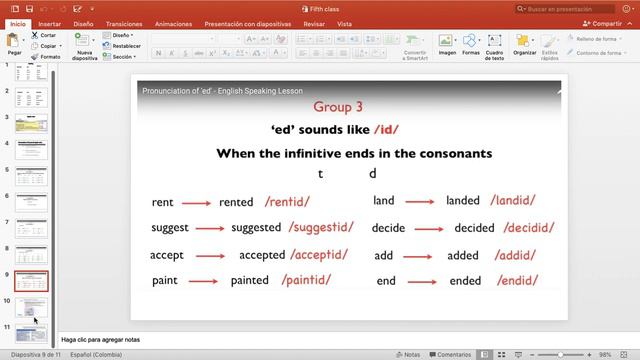Screen dimensions: 640x360
Task: Switch to the Animaciones tab
Action: (x=173, y=24)
